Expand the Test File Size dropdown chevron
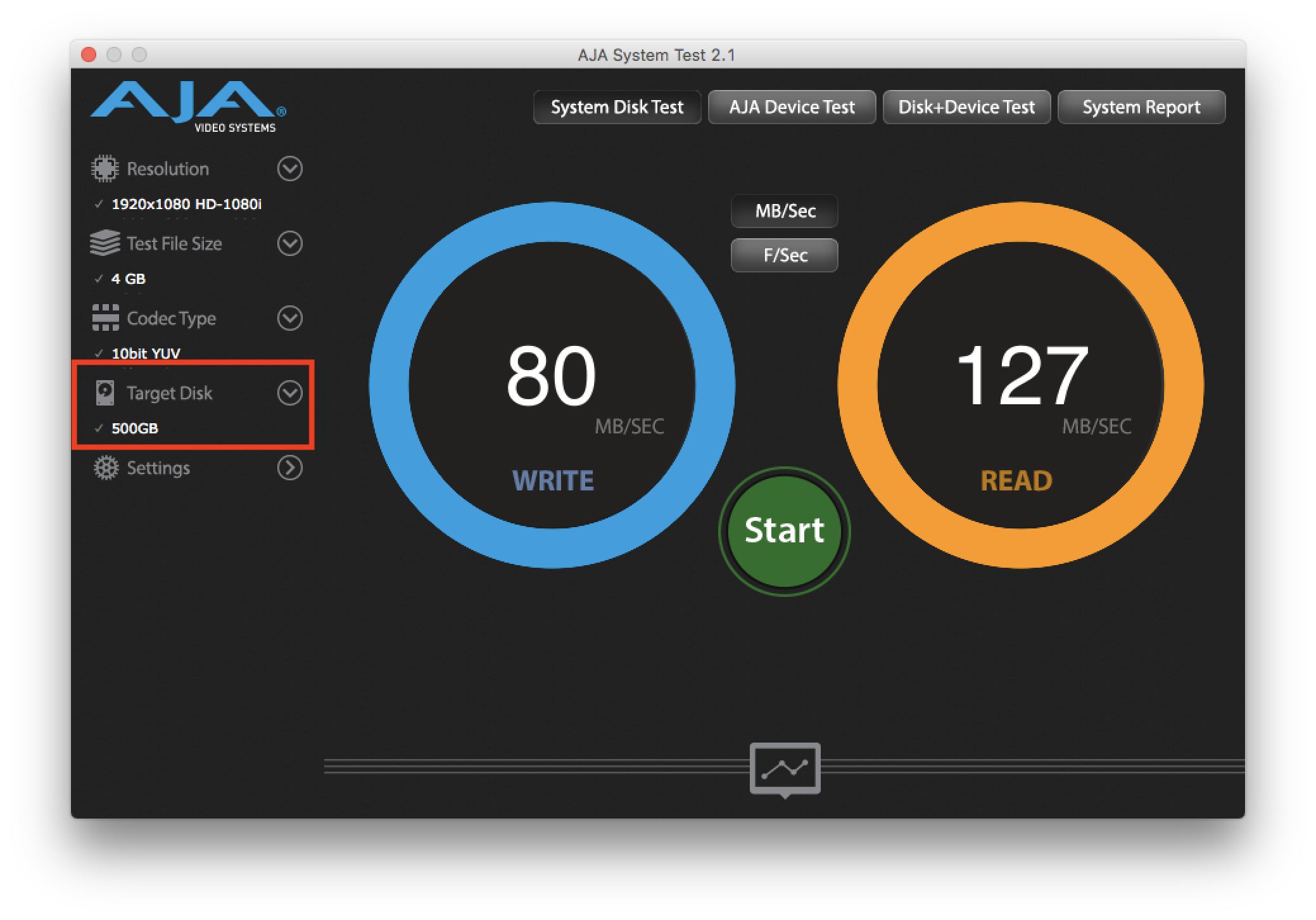Viewport: 1316px width, 920px height. point(289,243)
